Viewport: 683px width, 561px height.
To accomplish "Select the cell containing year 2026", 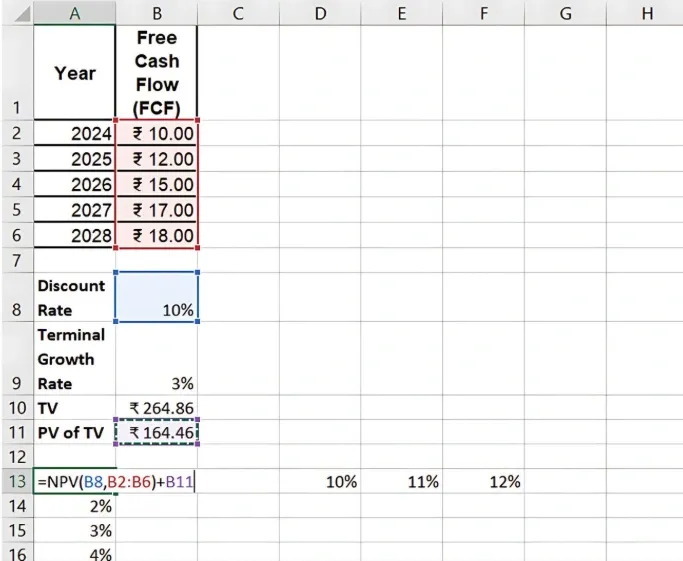I will pos(75,185).
